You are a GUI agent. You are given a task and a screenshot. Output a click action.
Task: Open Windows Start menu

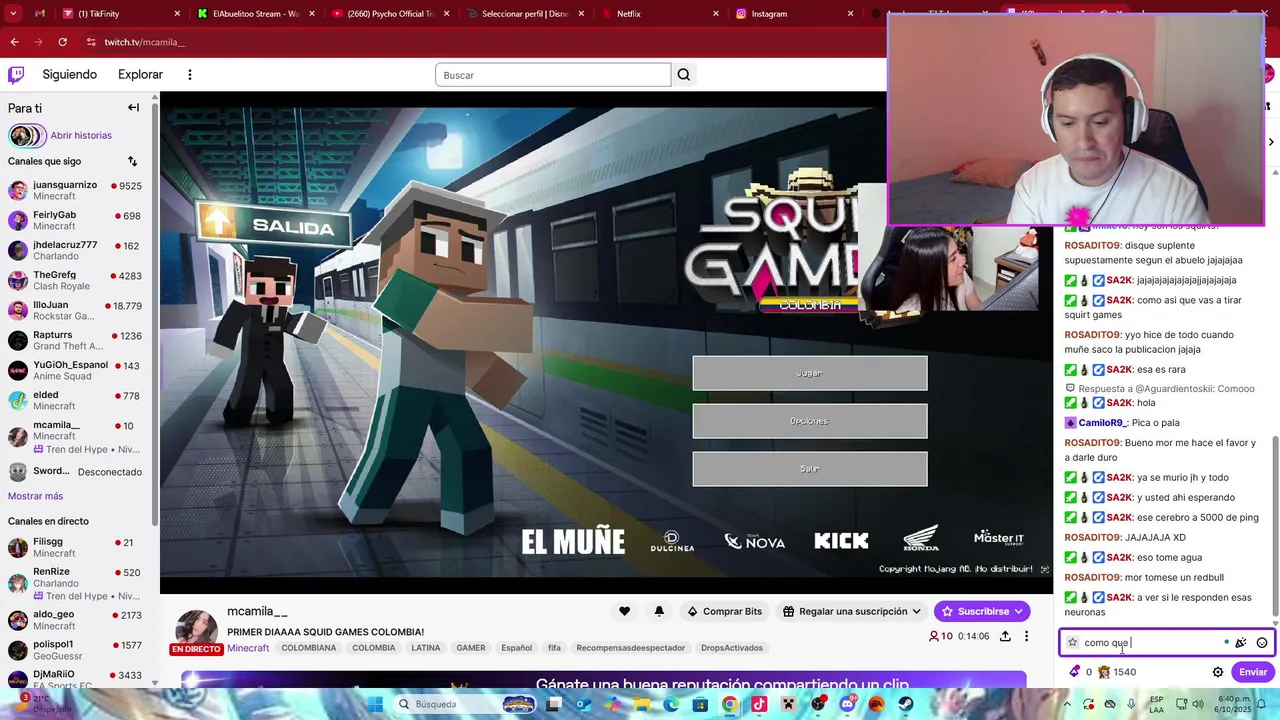click(374, 704)
